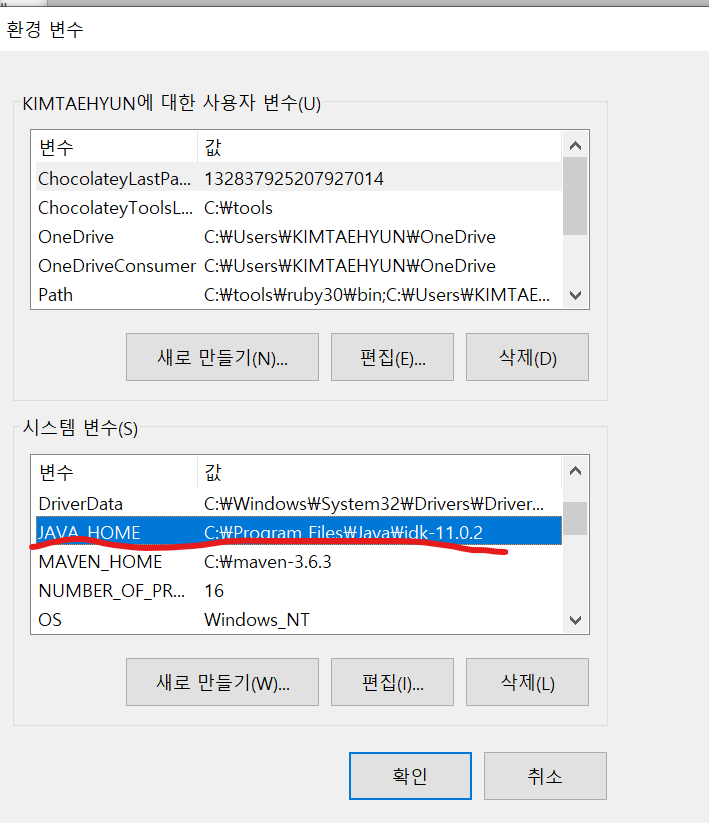Click the C:\Windows\System32\Drivers value
Image resolution: width=709 pixels, height=823 pixels.
pos(374,503)
